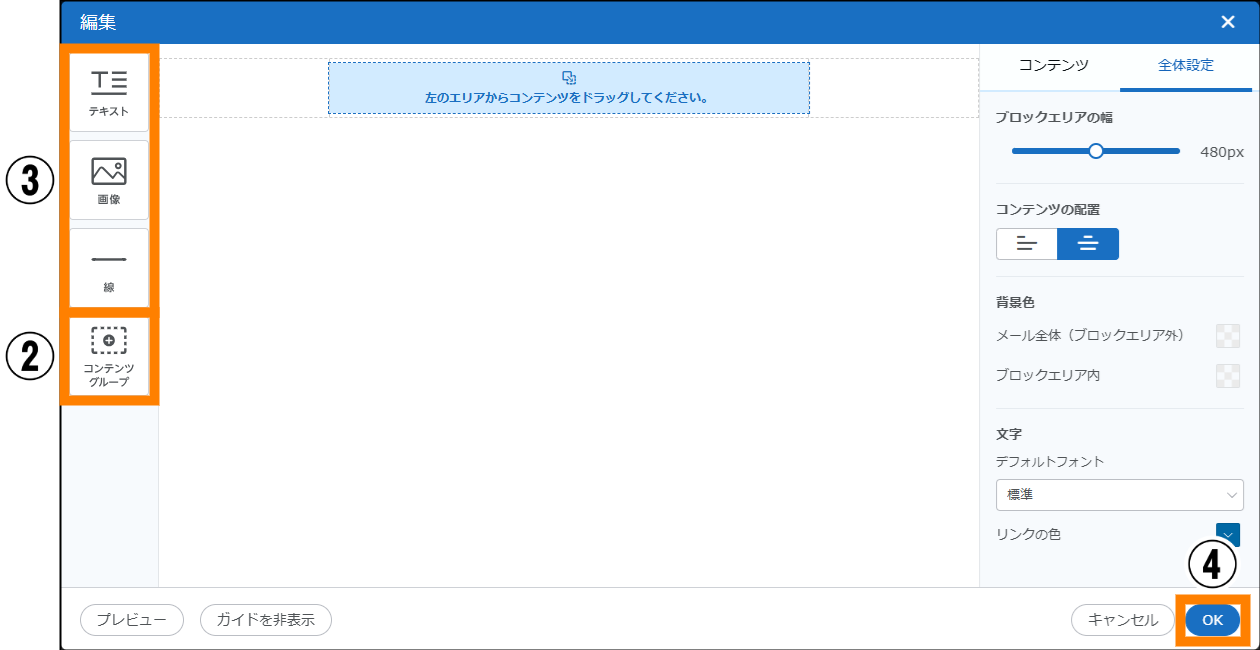Close the 編集 dialog with the X
Image resolution: width=1260 pixels, height=650 pixels.
(x=1228, y=22)
